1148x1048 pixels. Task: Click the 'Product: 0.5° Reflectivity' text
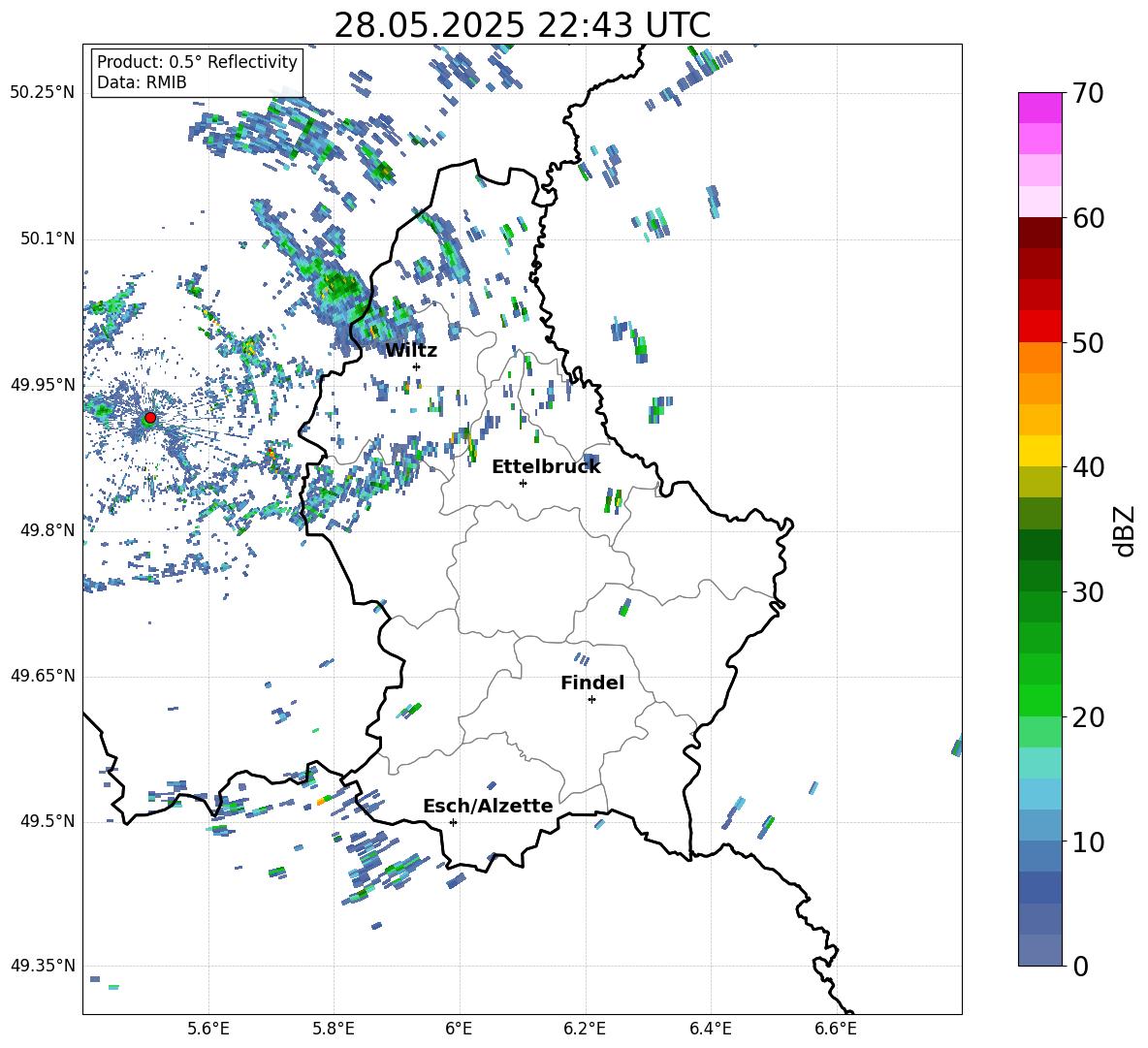click(197, 61)
